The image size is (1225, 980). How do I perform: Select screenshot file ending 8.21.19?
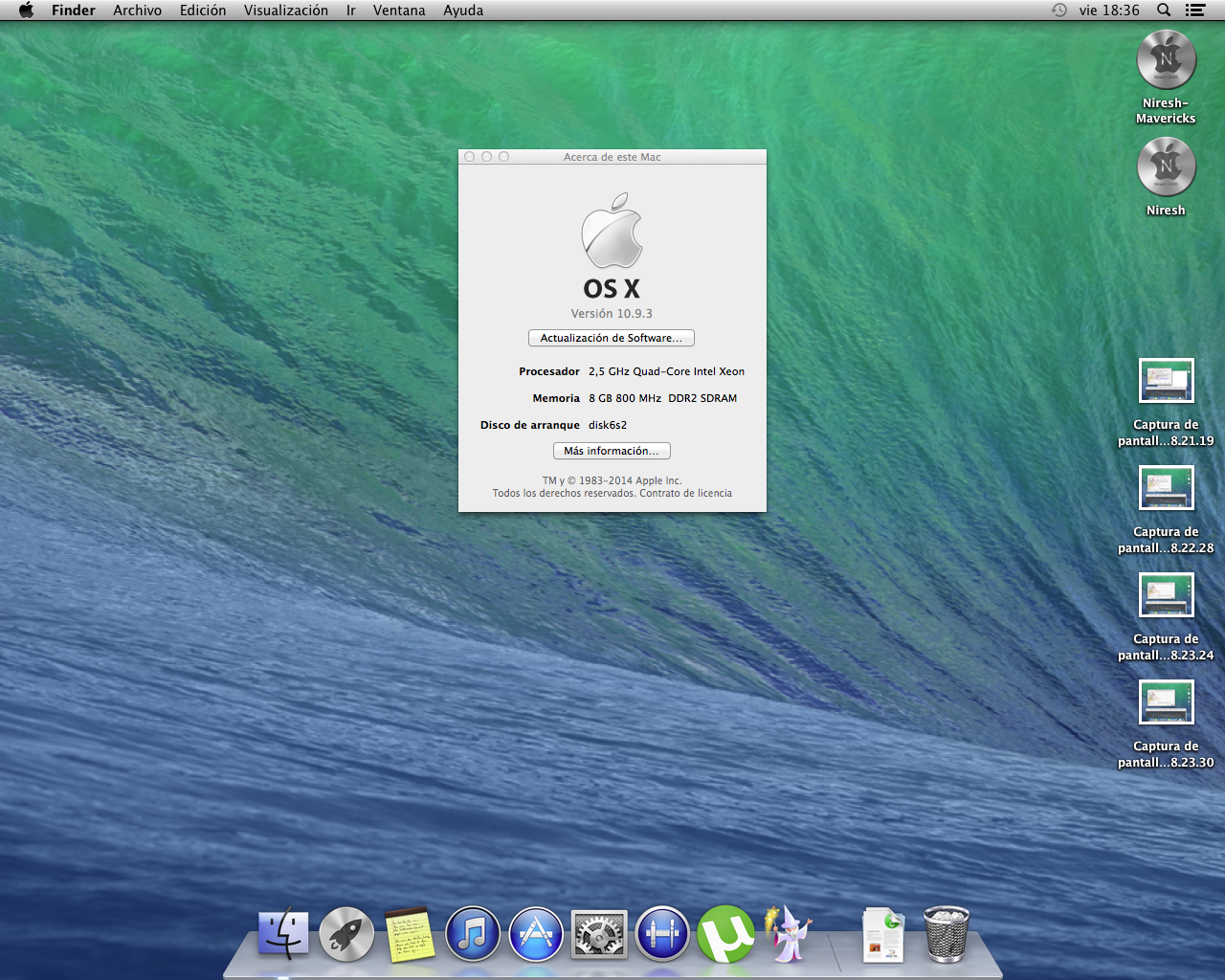(x=1166, y=381)
